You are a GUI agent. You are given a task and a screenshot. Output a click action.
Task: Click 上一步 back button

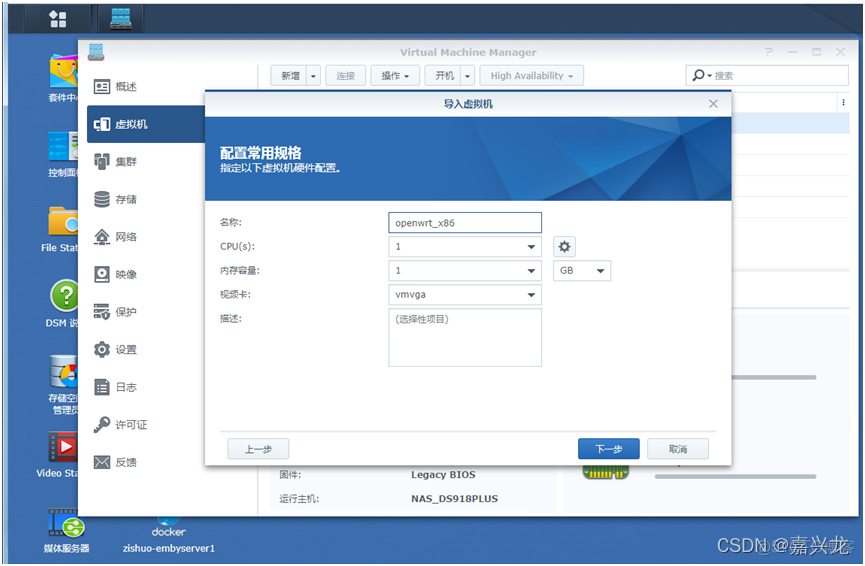[258, 449]
